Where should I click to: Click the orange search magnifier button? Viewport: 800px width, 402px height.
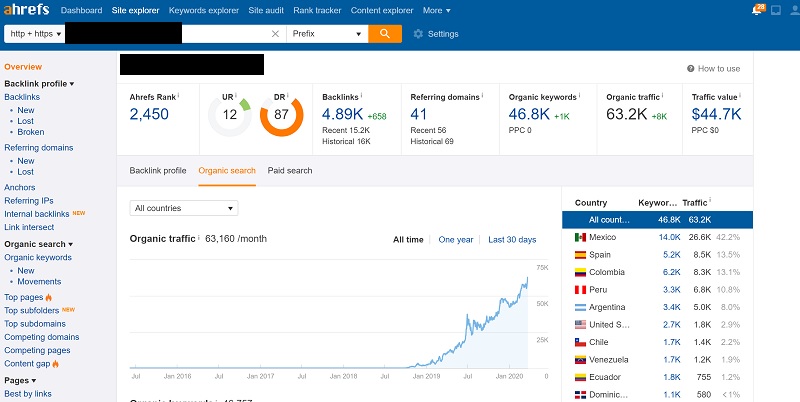click(385, 34)
